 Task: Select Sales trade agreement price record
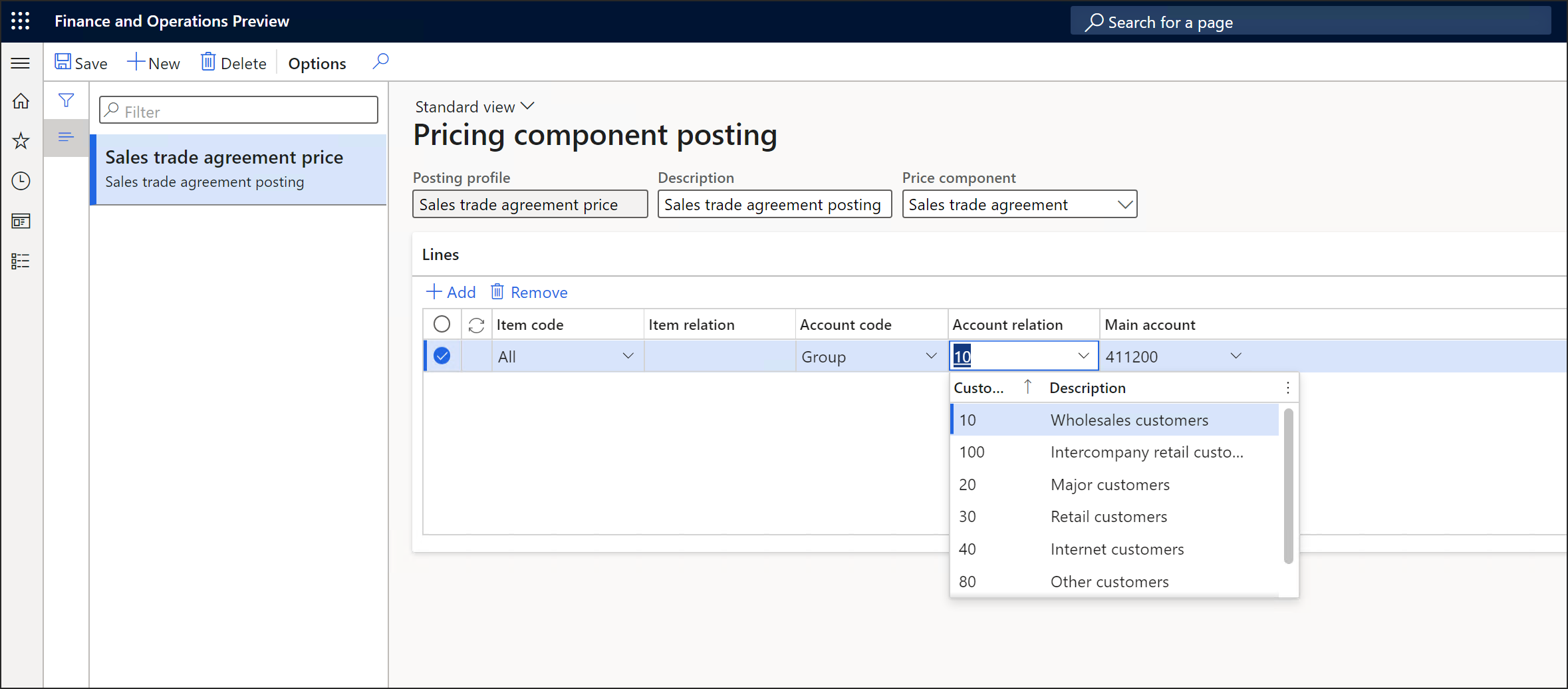click(x=238, y=170)
